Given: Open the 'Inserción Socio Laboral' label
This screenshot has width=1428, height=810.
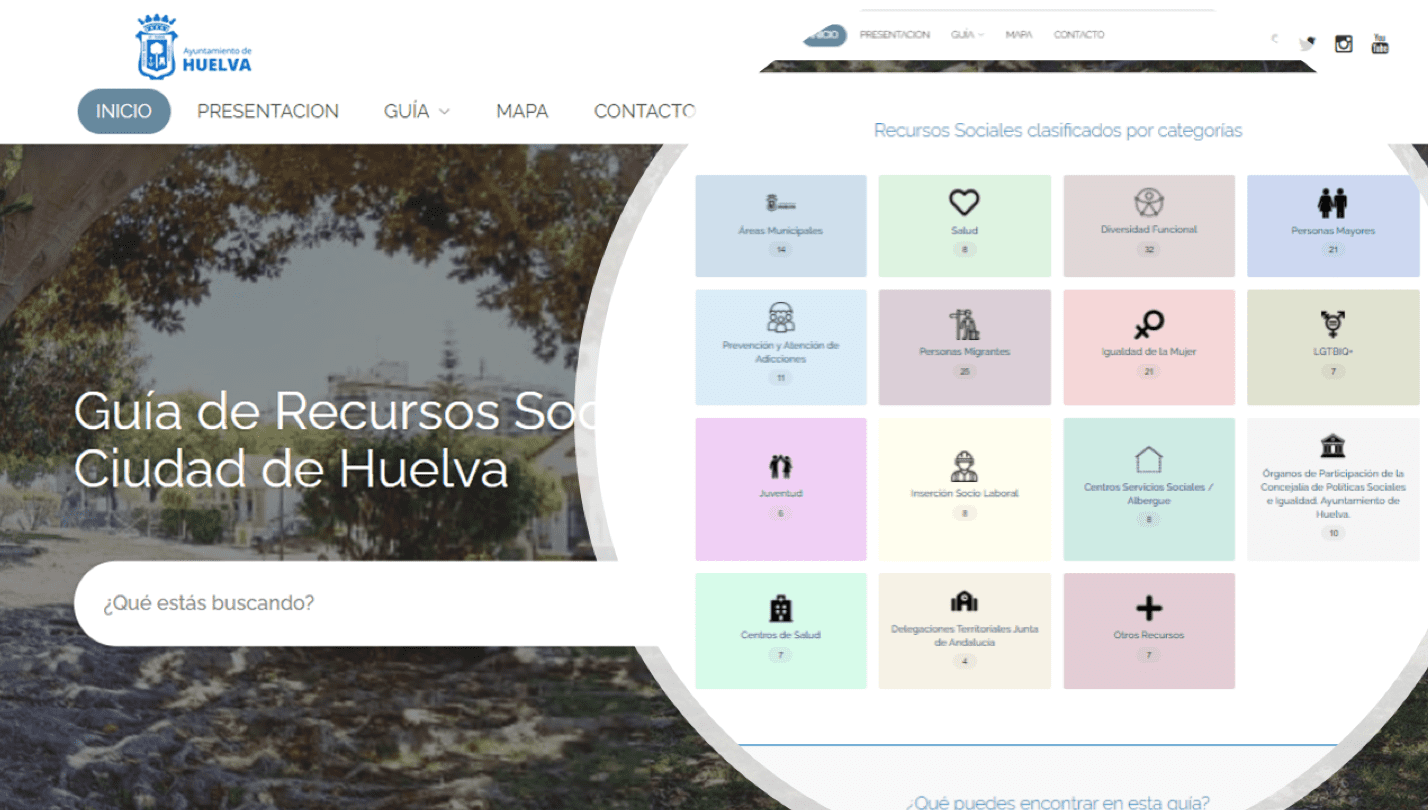Looking at the screenshot, I should (964, 494).
